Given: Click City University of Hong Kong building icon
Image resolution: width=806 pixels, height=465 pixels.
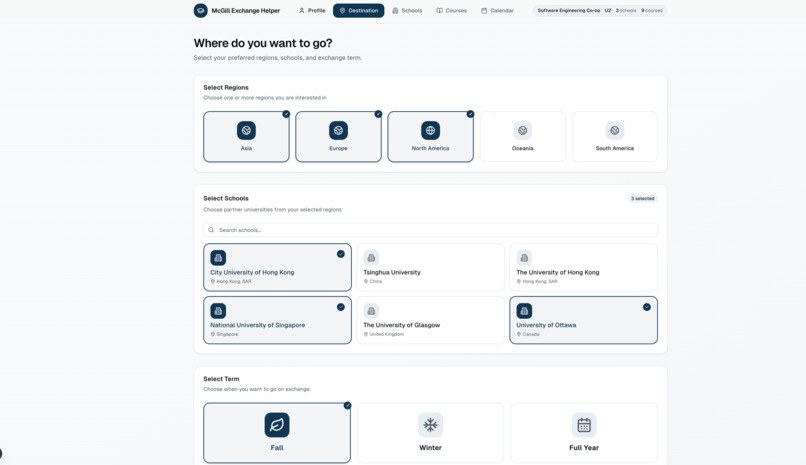Looking at the screenshot, I should pyautogui.click(x=218, y=258).
